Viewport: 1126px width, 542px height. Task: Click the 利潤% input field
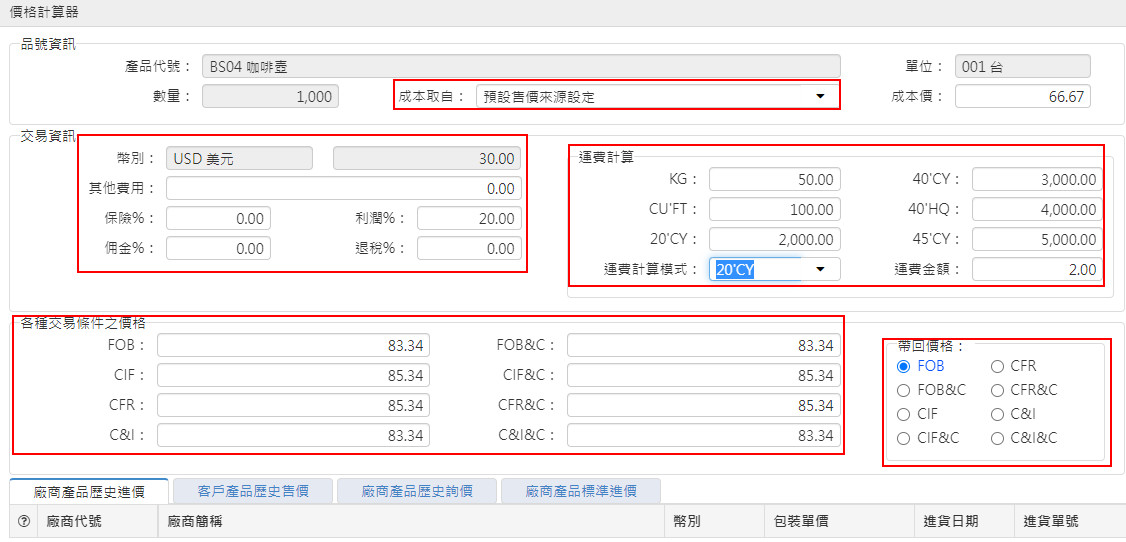pyautogui.click(x=468, y=219)
